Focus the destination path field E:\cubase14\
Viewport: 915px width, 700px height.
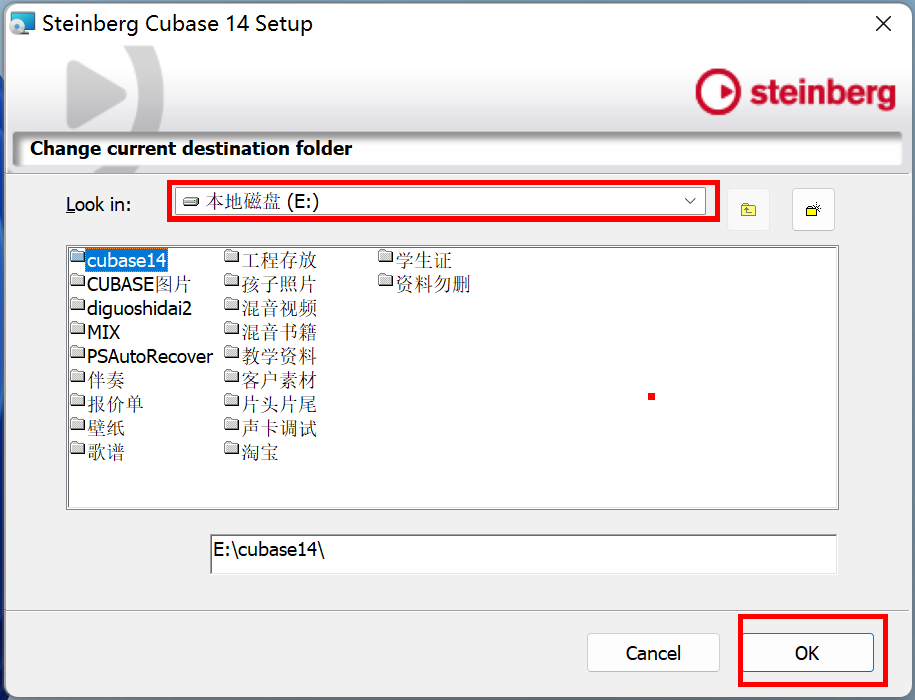point(523,554)
